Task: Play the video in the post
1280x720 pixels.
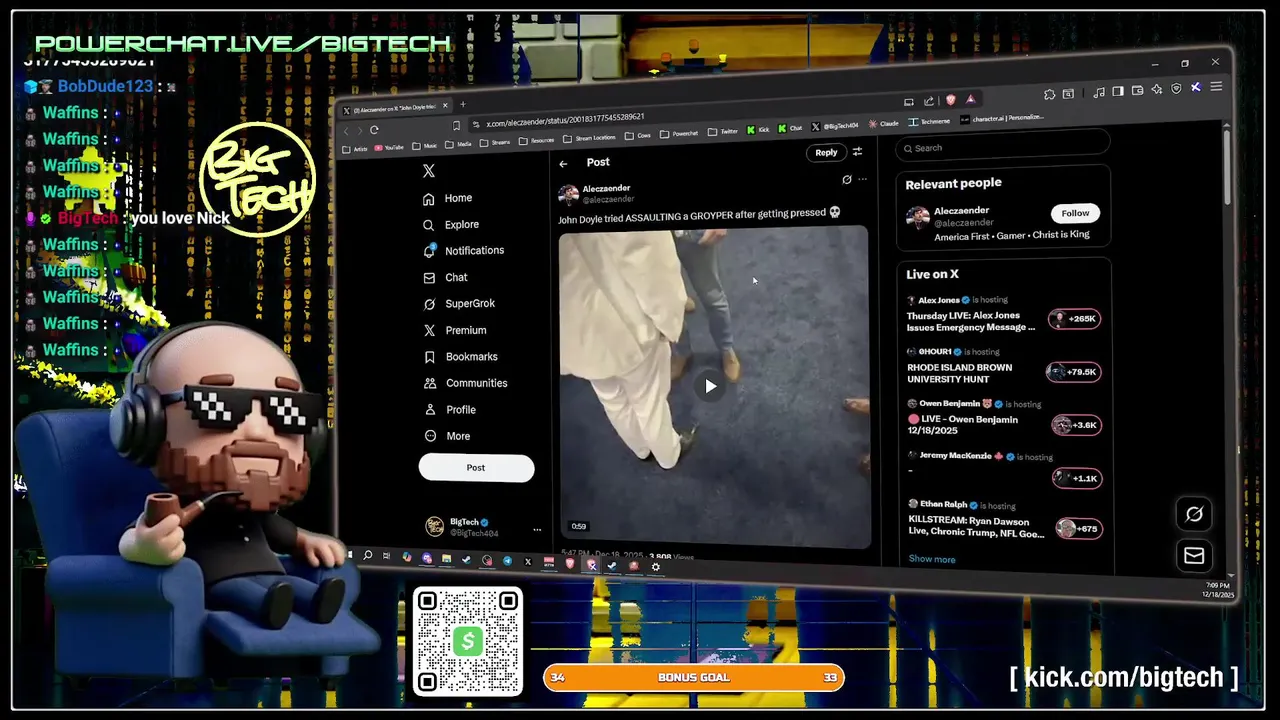Action: point(710,386)
